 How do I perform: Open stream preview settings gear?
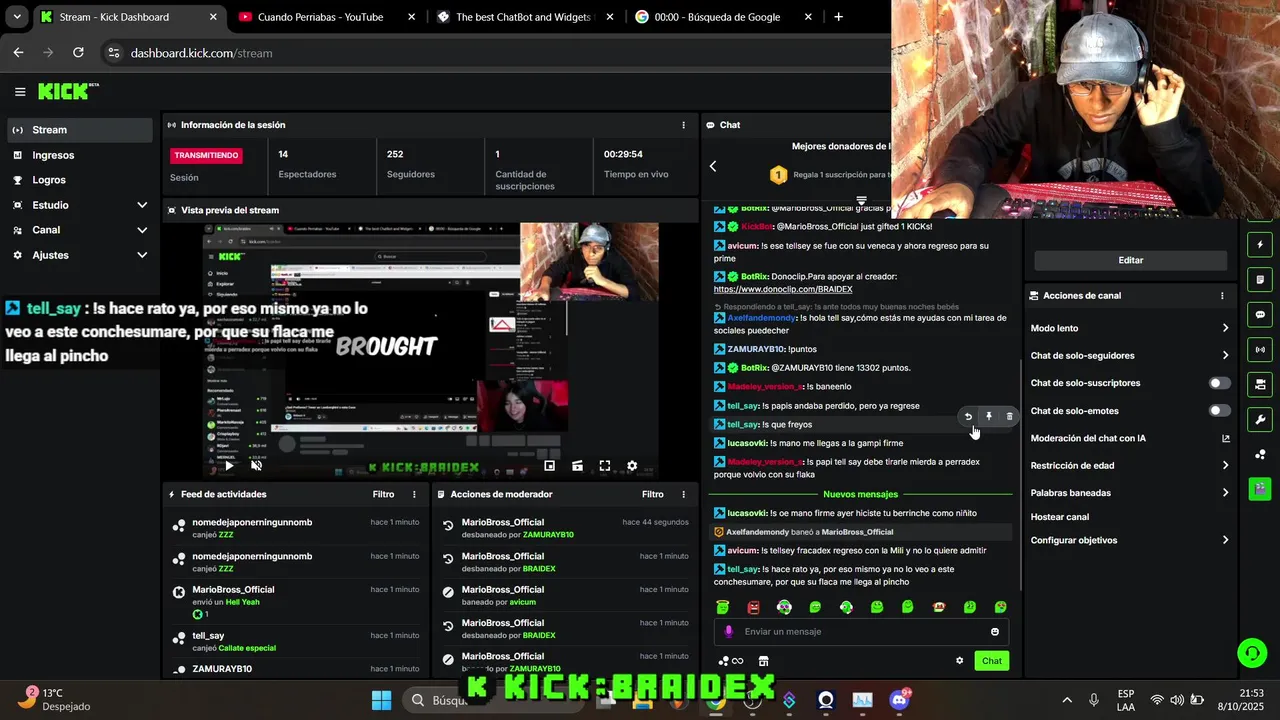632,466
